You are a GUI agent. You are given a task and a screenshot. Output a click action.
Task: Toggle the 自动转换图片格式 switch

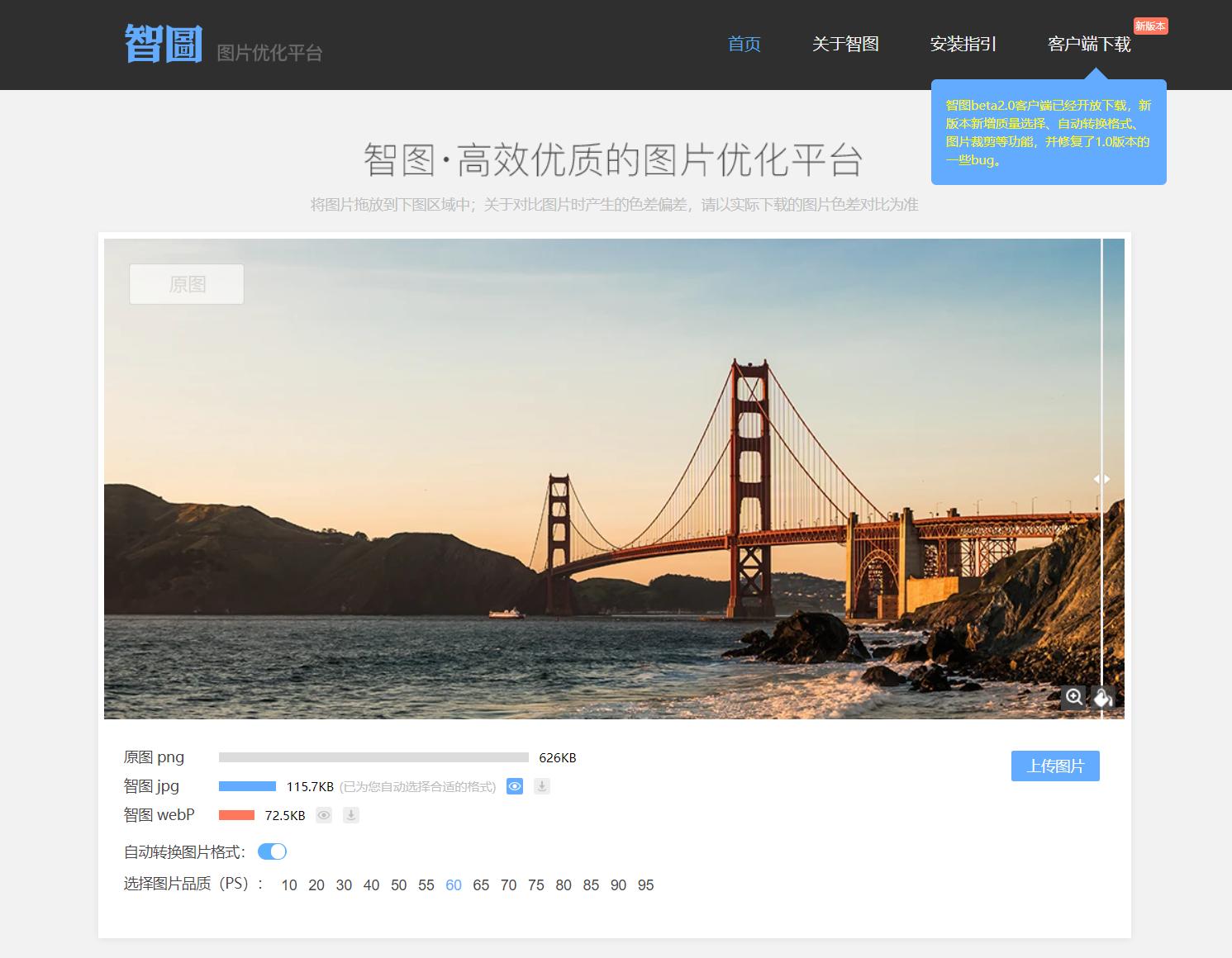[x=272, y=851]
